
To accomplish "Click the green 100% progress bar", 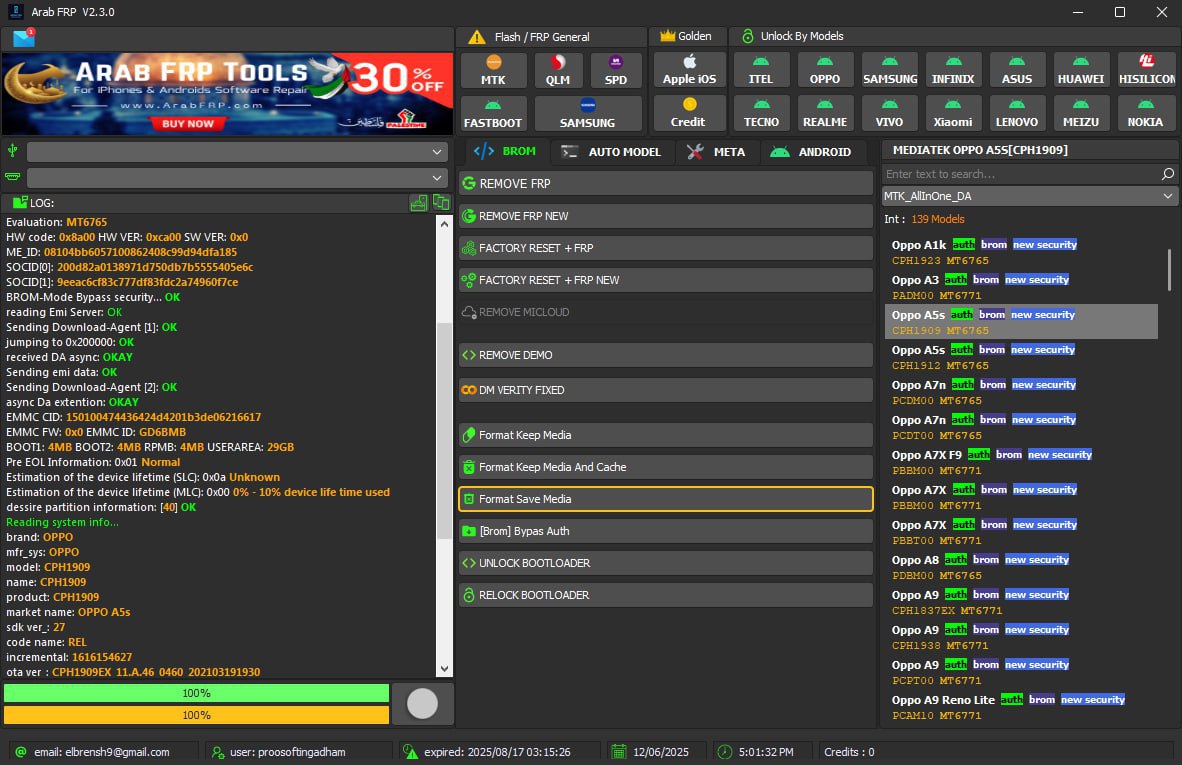I will click(x=197, y=693).
